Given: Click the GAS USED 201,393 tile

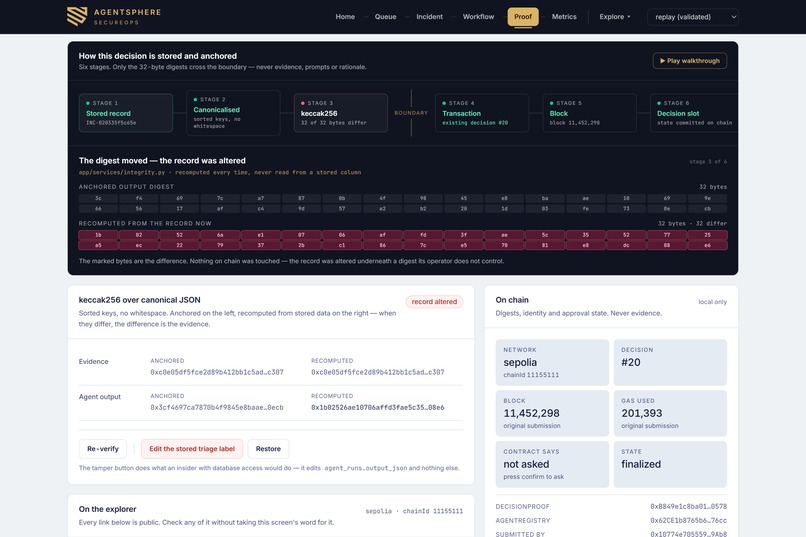Looking at the screenshot, I should tap(670, 413).
